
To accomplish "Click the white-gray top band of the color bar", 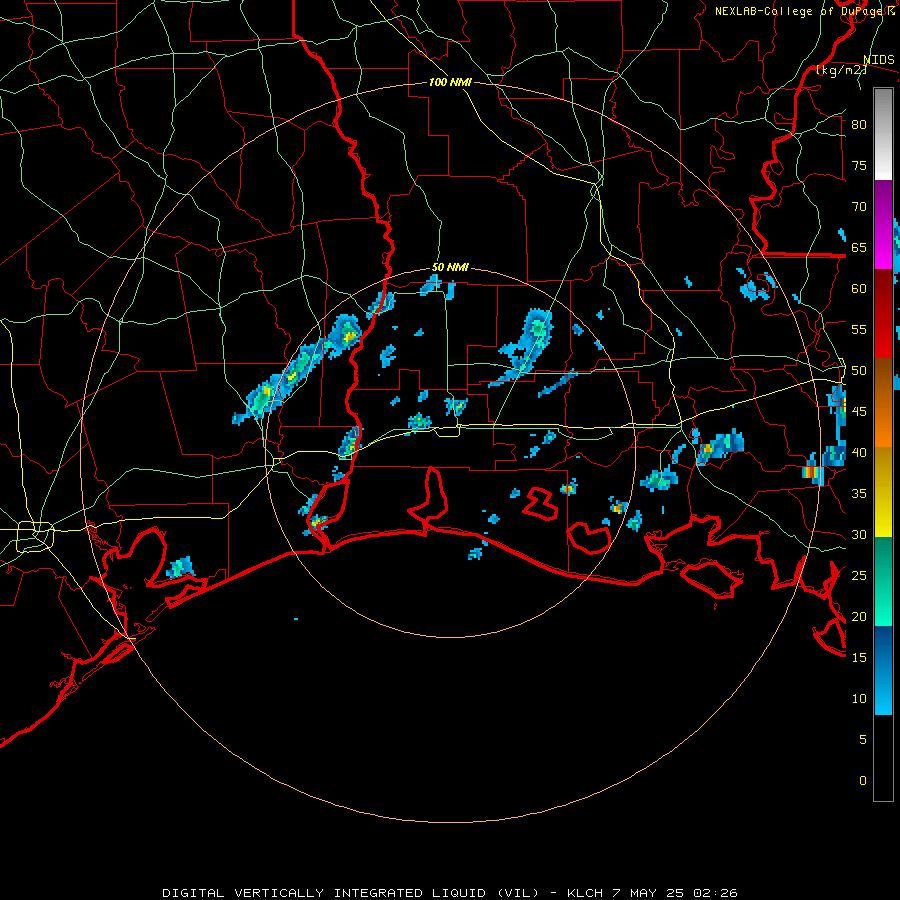I will coord(883,134).
